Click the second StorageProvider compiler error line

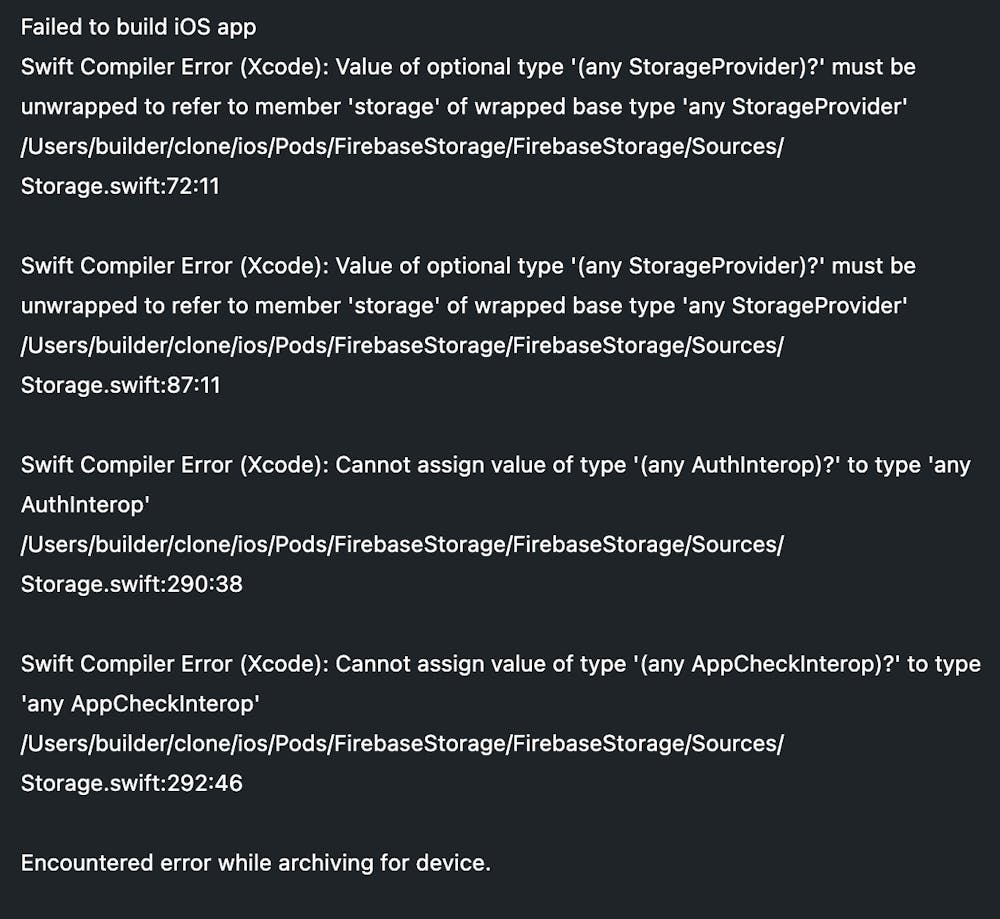pos(468,266)
